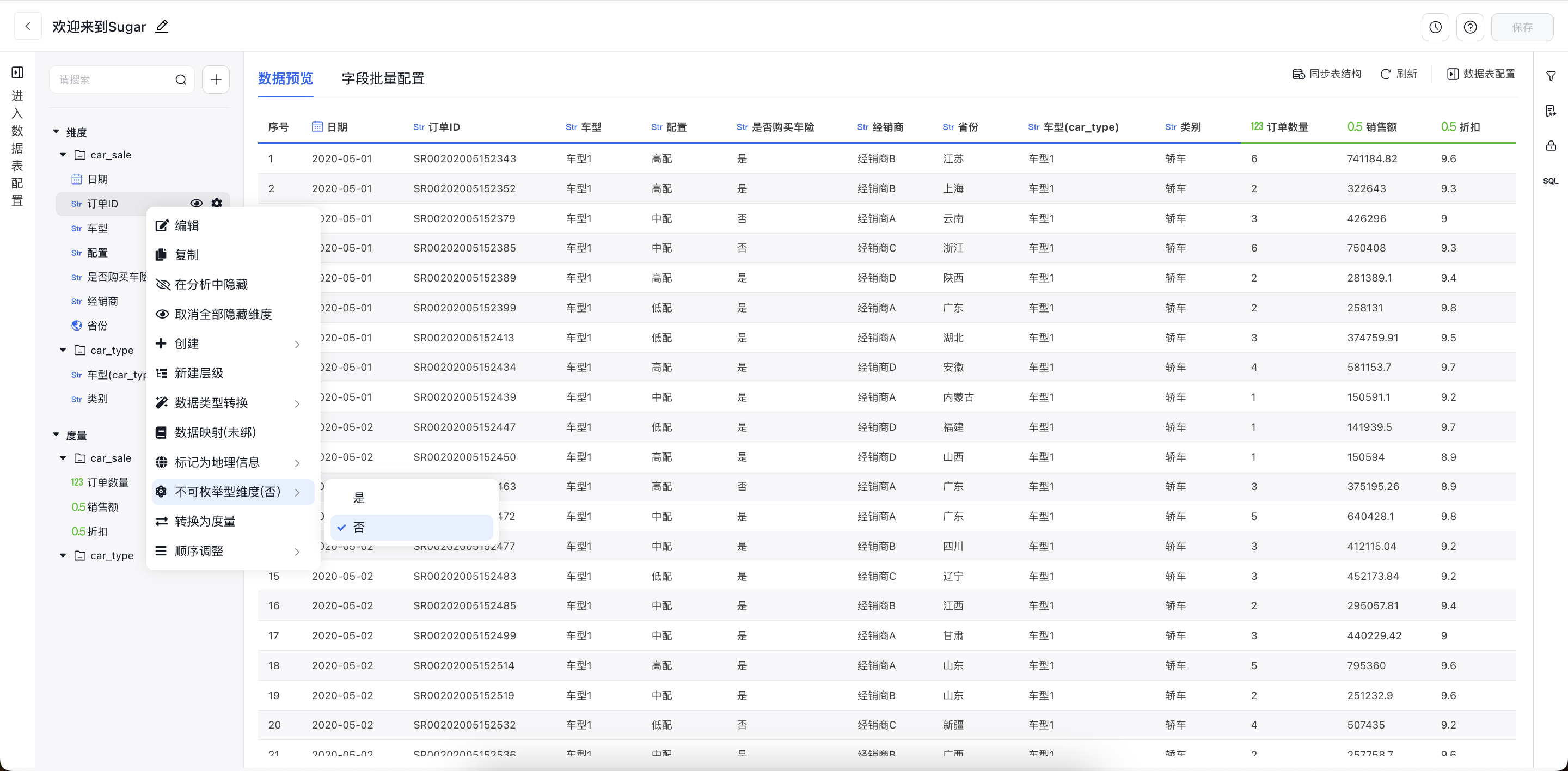
Task: Open the help question mark icon
Action: pos(1470,27)
